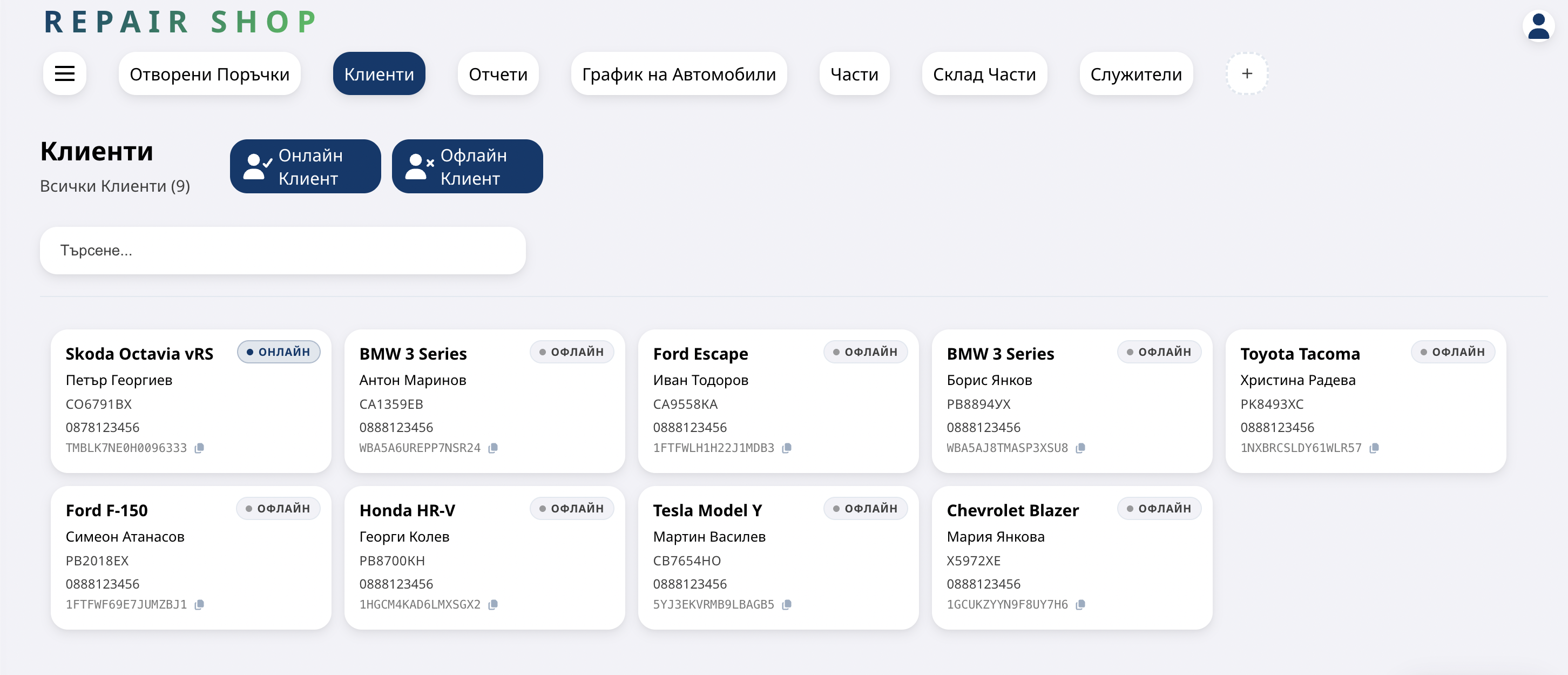Viewport: 1568px width, 675px height.
Task: Open the Антон Маринов client name
Action: tap(413, 380)
